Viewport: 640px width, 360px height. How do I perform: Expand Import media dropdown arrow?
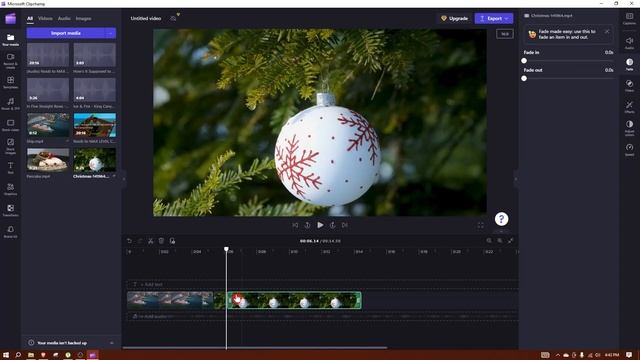coord(110,33)
